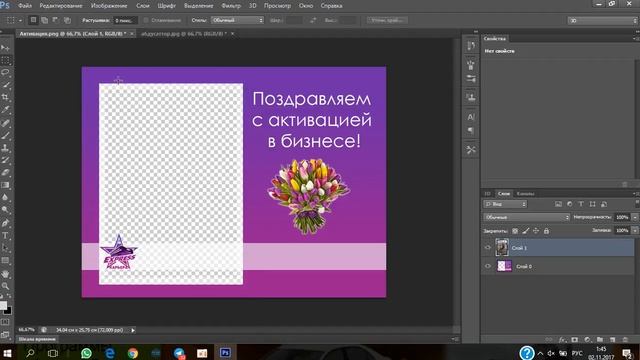Open the Clone Source panel icon in dock

(x=471, y=98)
